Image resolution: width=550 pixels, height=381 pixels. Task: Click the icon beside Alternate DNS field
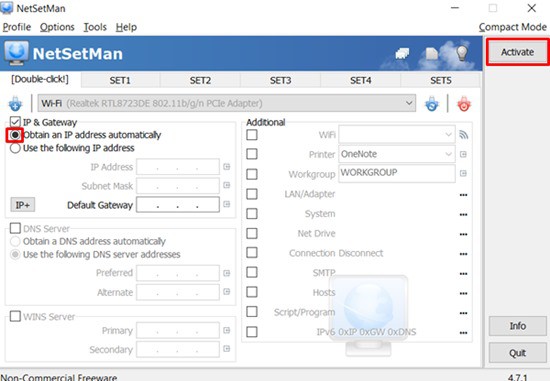tap(227, 292)
